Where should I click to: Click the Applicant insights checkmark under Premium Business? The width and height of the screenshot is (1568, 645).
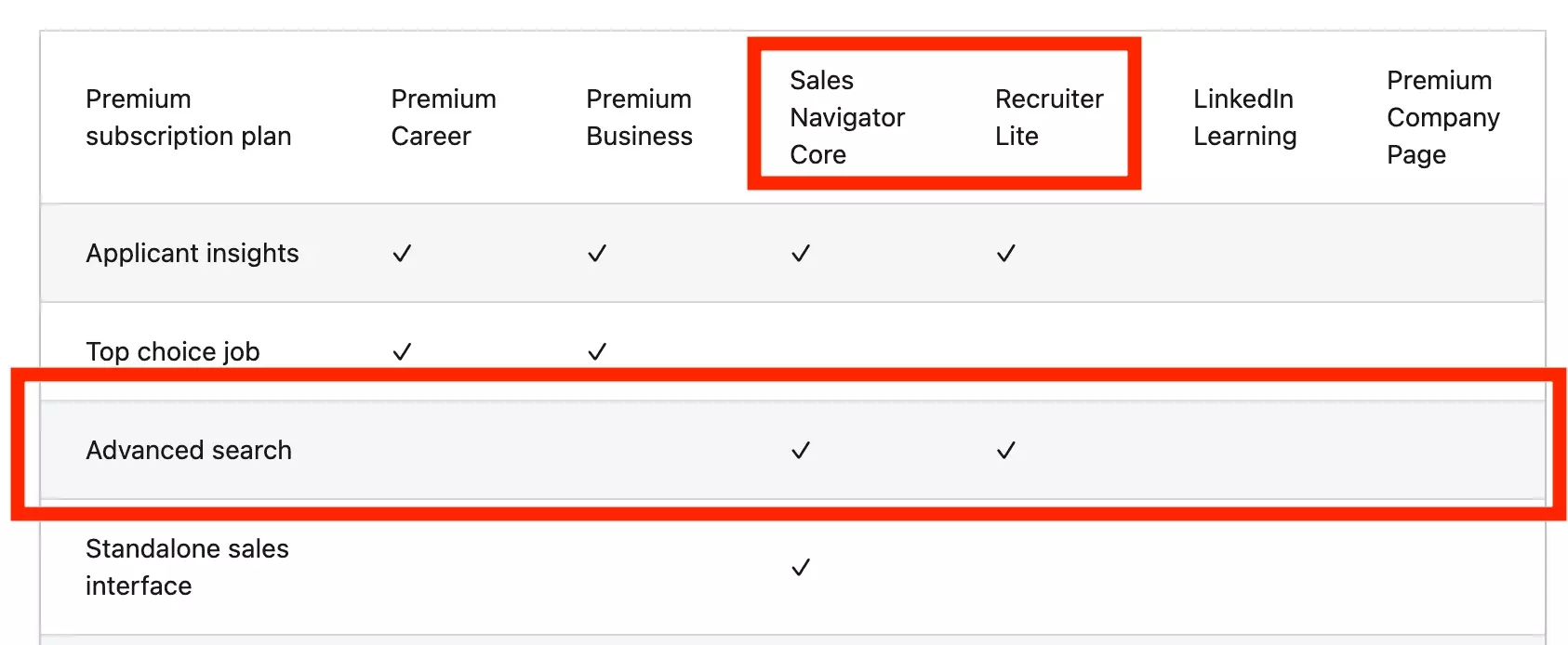pyautogui.click(x=597, y=254)
